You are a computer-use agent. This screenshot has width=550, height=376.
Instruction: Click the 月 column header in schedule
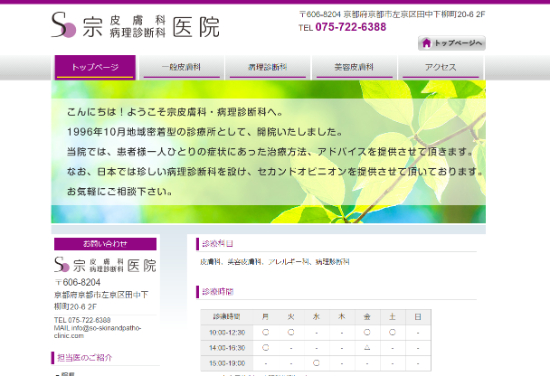266,317
